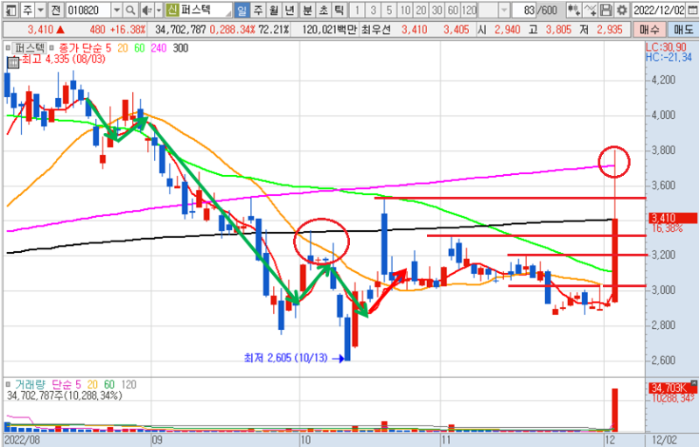Viewport: 700px width, 447px height.
Task: Choose the 30 interval button
Action: pos(437,10)
